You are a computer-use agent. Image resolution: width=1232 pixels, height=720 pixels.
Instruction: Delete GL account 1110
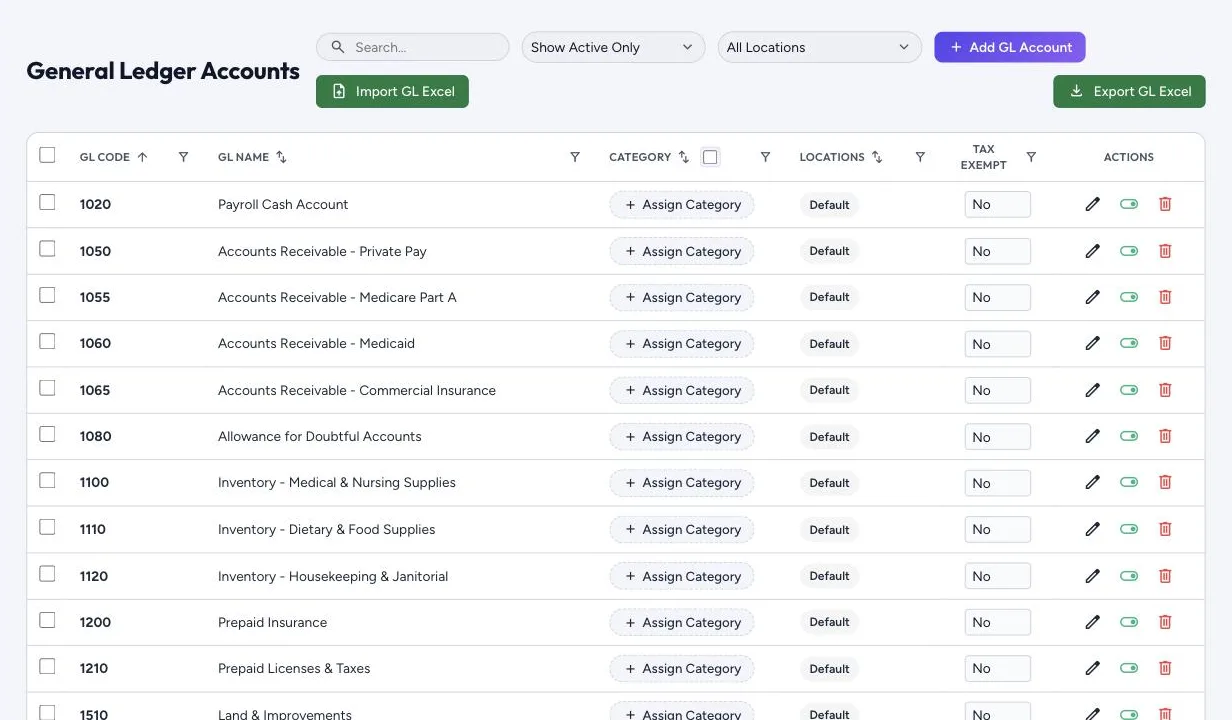(x=1165, y=529)
